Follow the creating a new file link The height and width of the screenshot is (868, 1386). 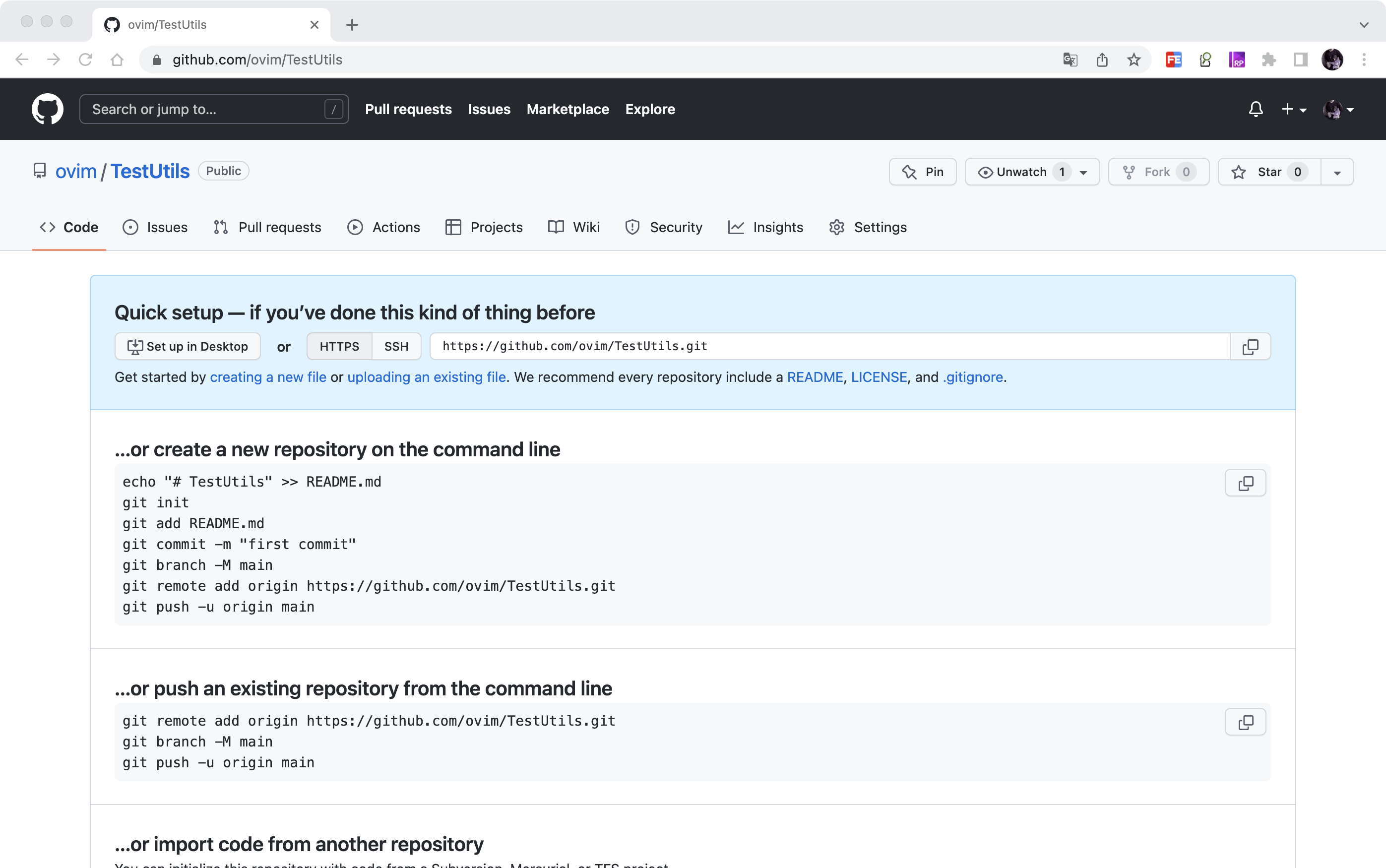click(x=268, y=377)
